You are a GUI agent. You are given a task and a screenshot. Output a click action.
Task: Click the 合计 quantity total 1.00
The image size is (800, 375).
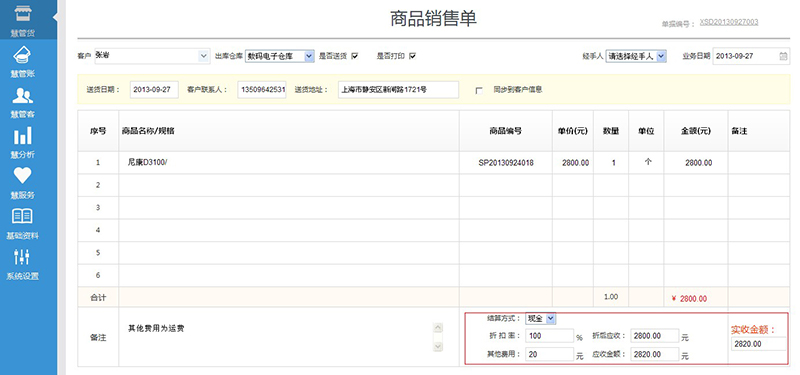tap(611, 296)
